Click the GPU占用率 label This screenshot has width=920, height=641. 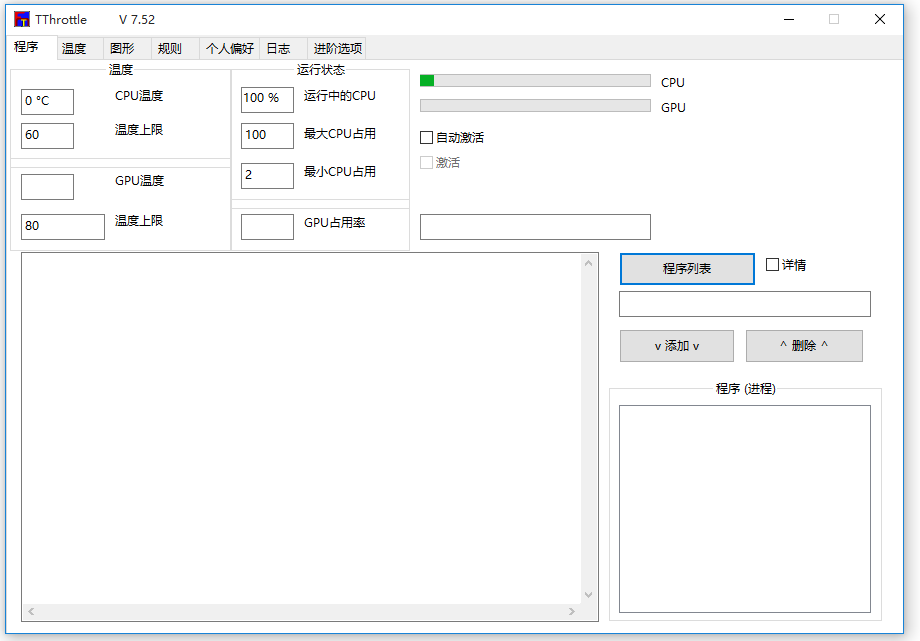point(334,223)
